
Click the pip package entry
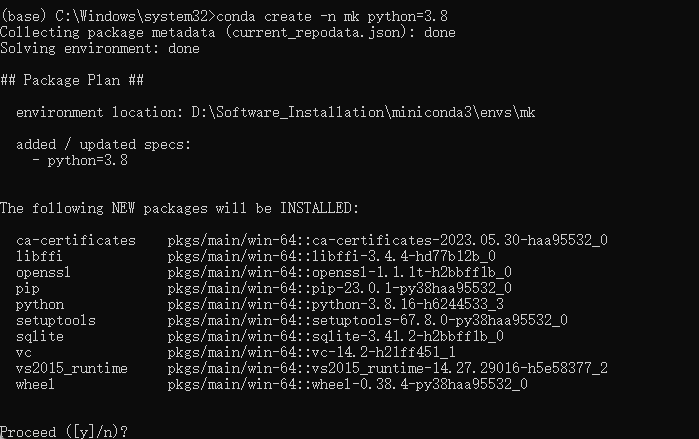(263, 288)
